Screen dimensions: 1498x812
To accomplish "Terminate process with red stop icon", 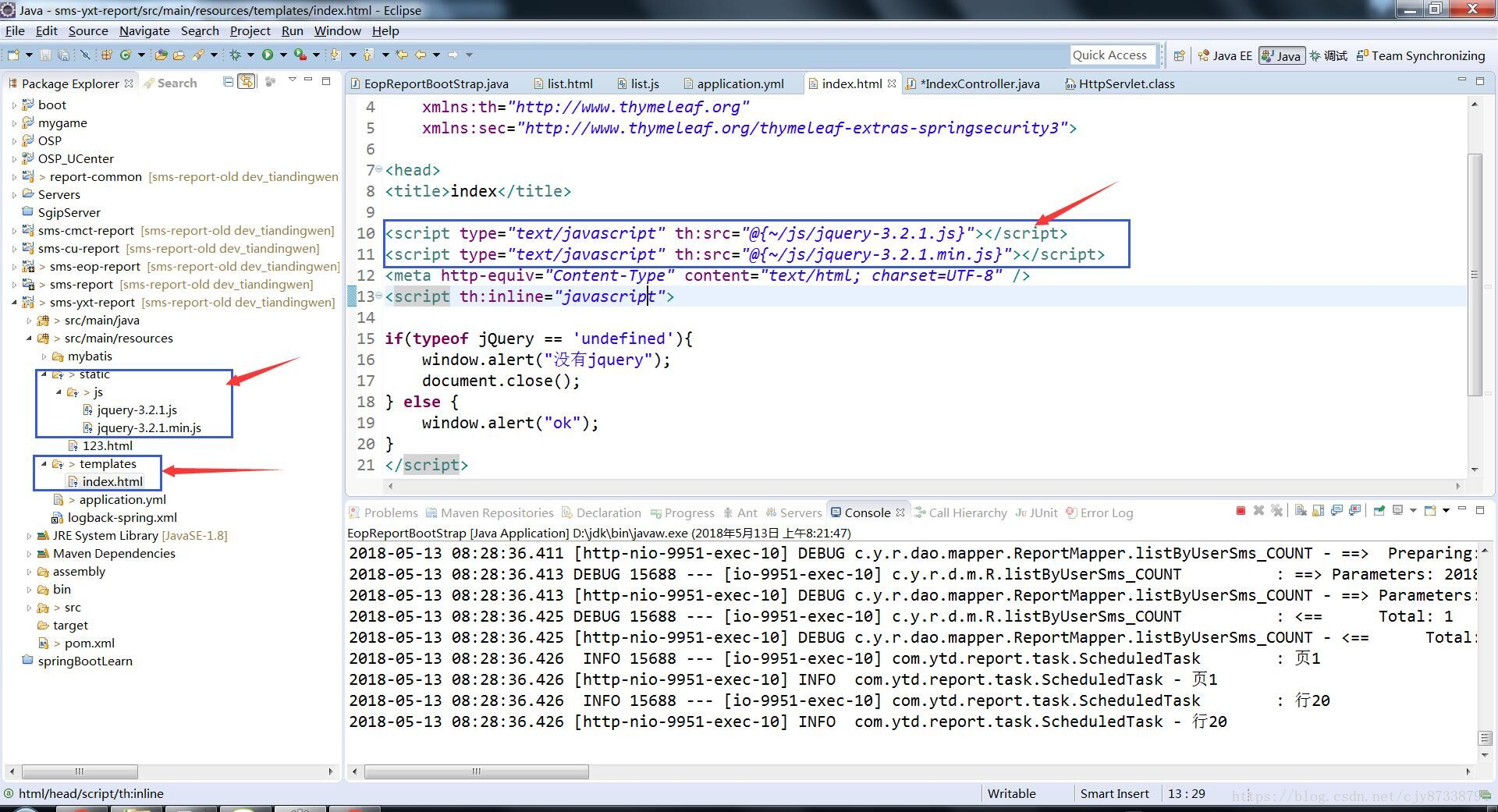I will (x=1241, y=511).
